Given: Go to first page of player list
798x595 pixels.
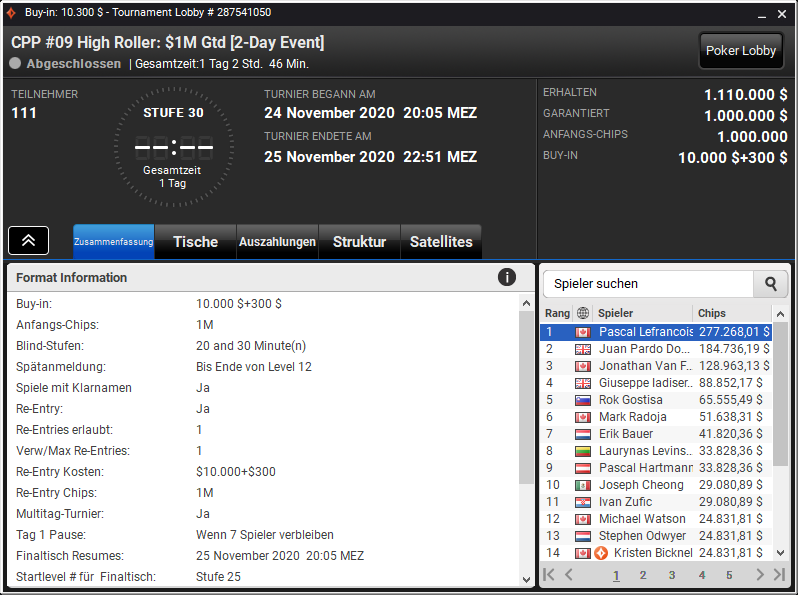Looking at the screenshot, I should coord(549,575).
